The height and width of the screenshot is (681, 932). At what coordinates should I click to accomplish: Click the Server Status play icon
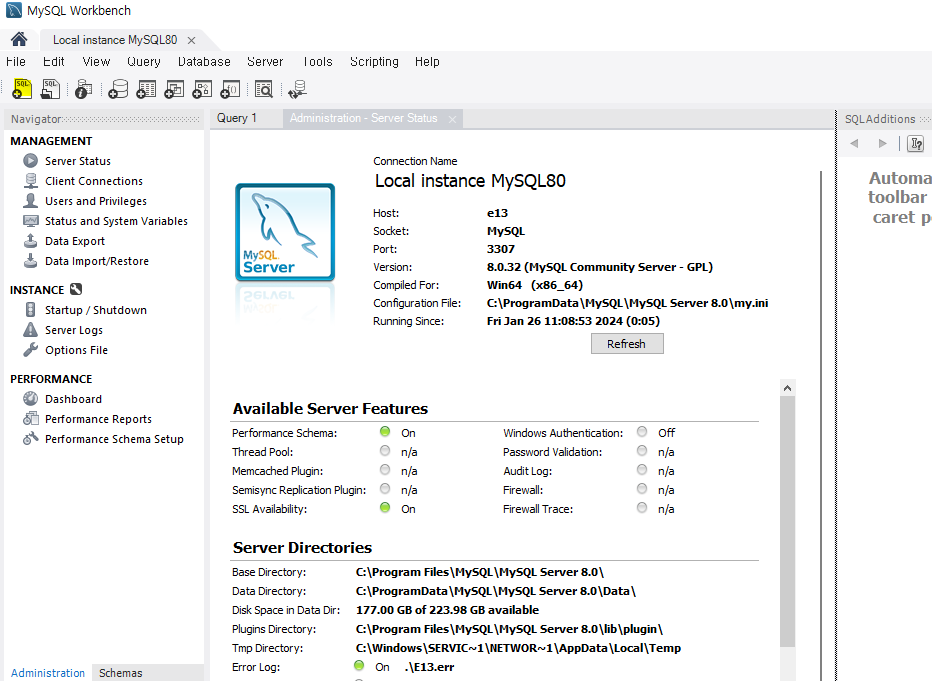[30, 160]
